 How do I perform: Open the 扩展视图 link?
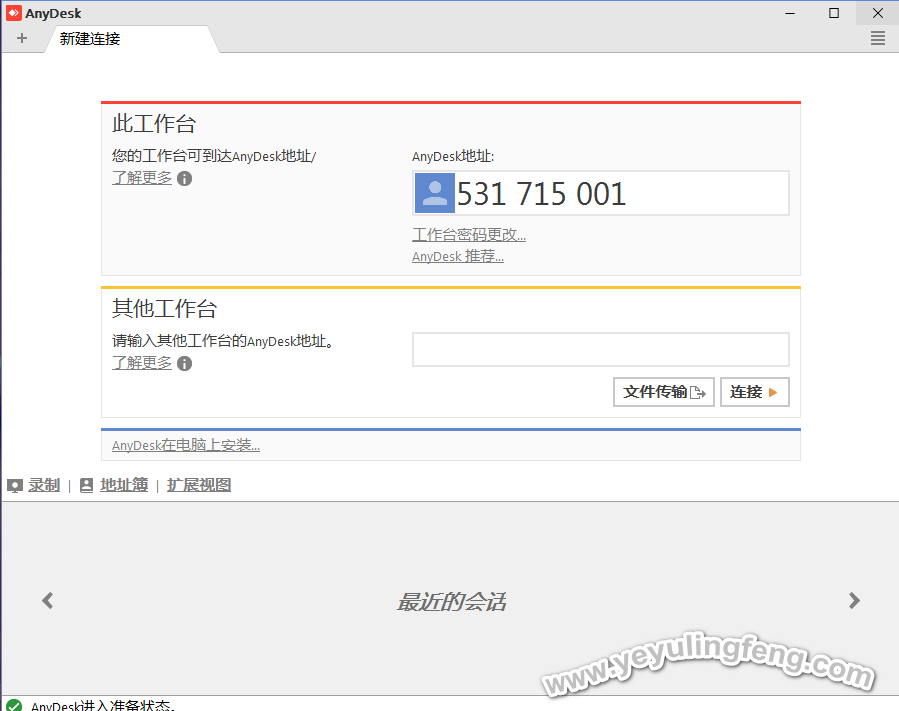pos(199,485)
